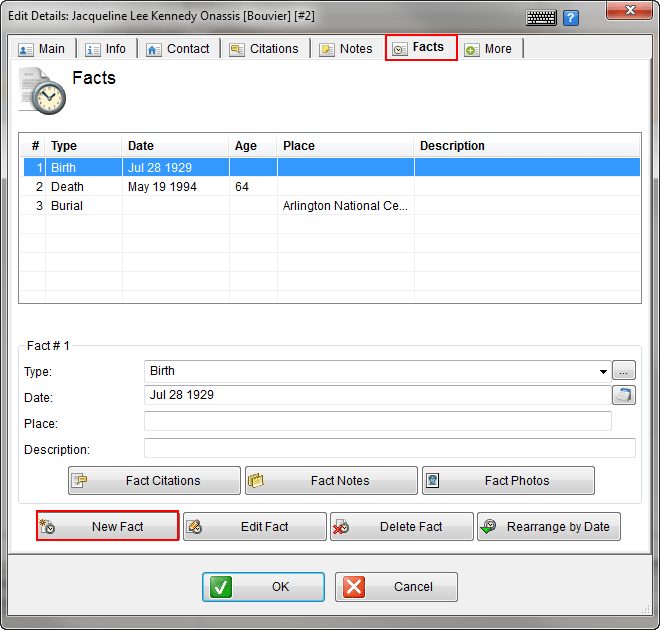Click the Place column header
This screenshot has width=660, height=630.
[346, 146]
